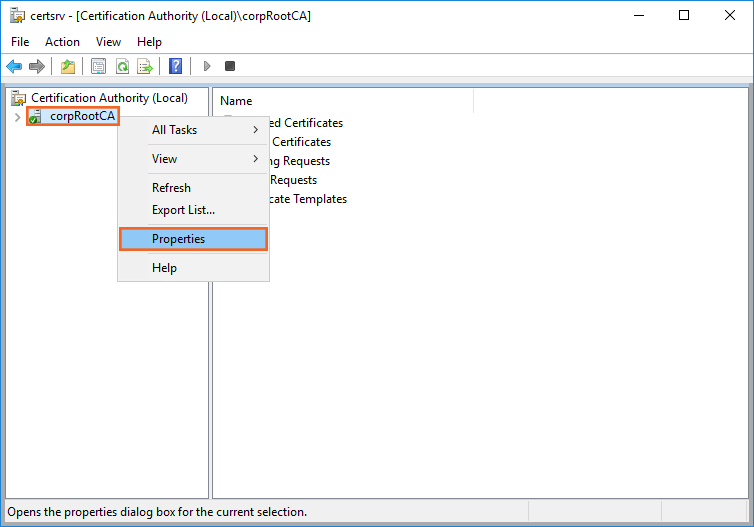This screenshot has height=527, width=754.
Task: Stop the service with the square icon
Action: coord(230,67)
